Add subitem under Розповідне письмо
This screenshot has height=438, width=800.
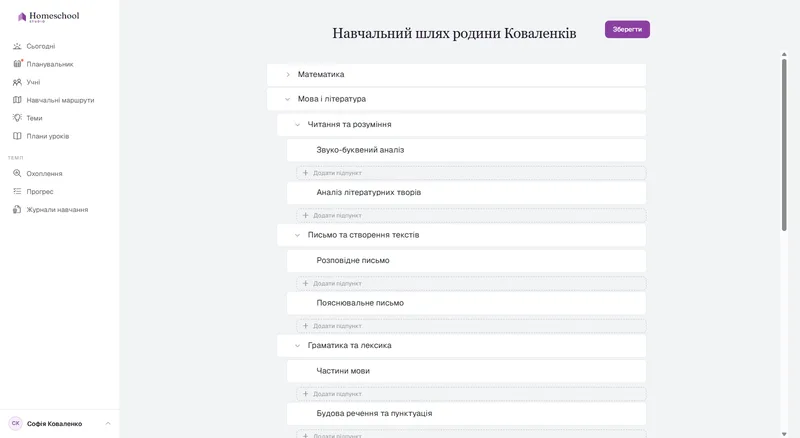[471, 283]
